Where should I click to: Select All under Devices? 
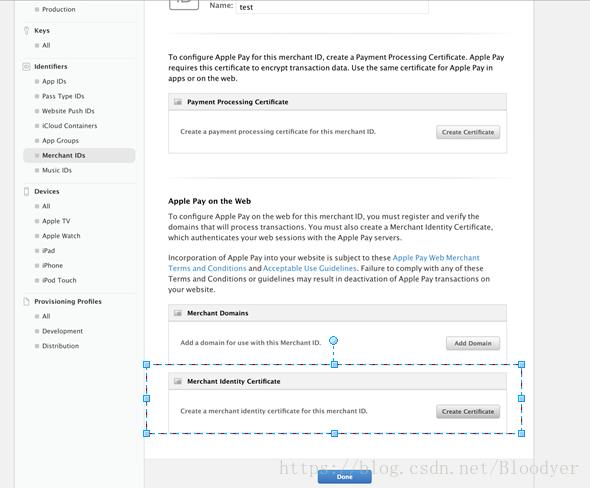(46, 206)
